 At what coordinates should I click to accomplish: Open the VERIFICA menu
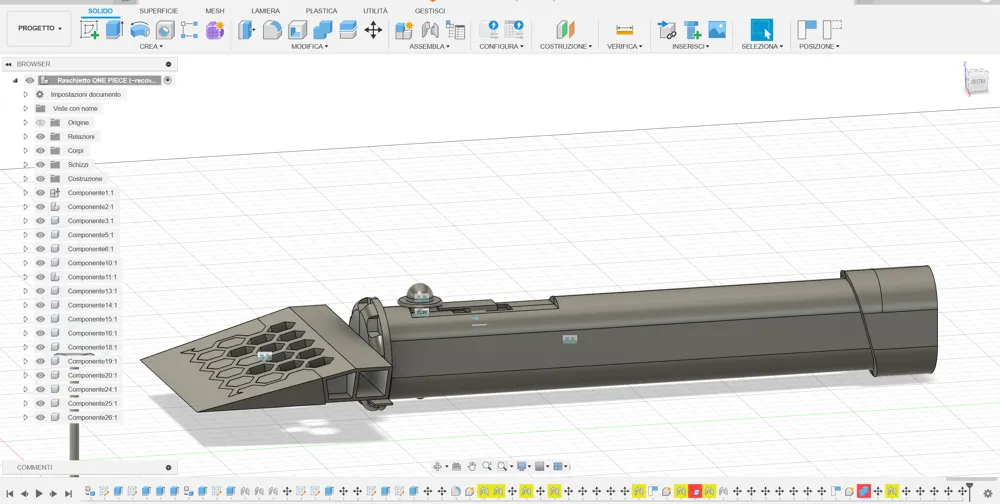[x=624, y=47]
